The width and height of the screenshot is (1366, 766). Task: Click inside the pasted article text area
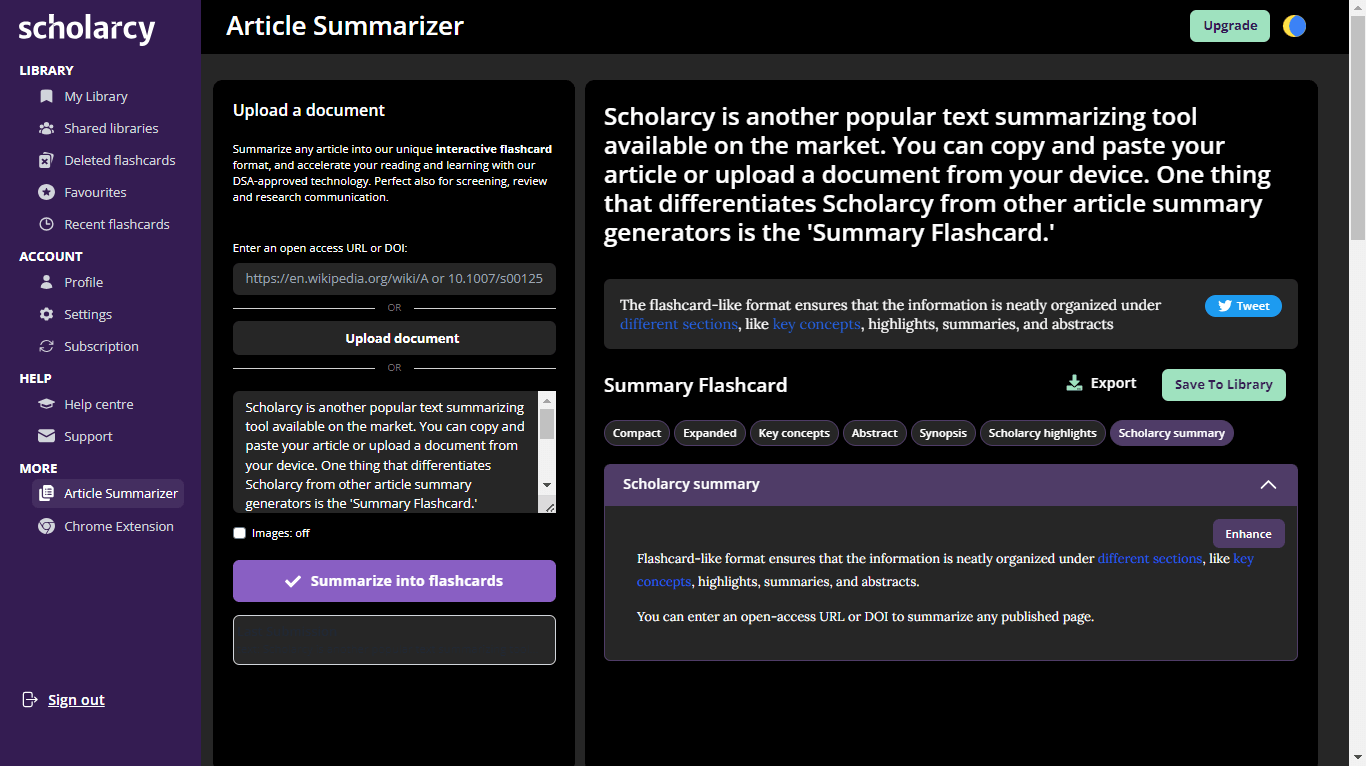[x=386, y=452]
